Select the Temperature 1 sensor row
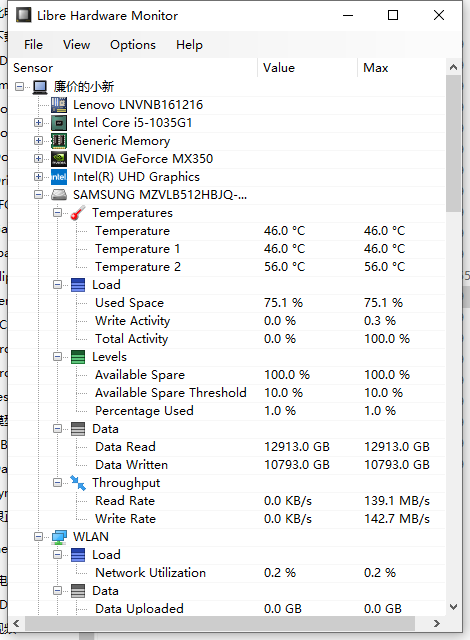 227,249
